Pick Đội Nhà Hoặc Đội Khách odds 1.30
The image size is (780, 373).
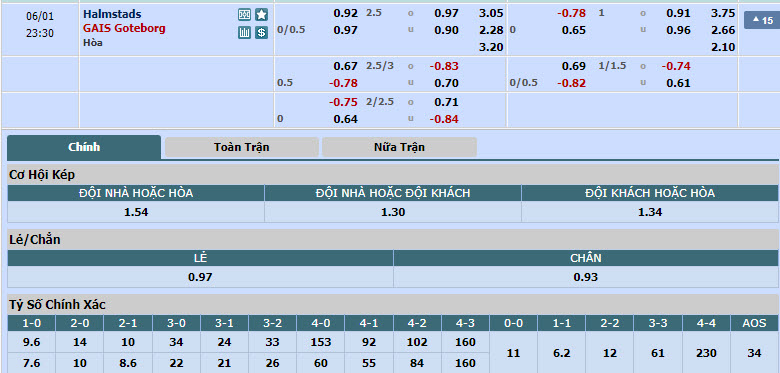(x=393, y=212)
